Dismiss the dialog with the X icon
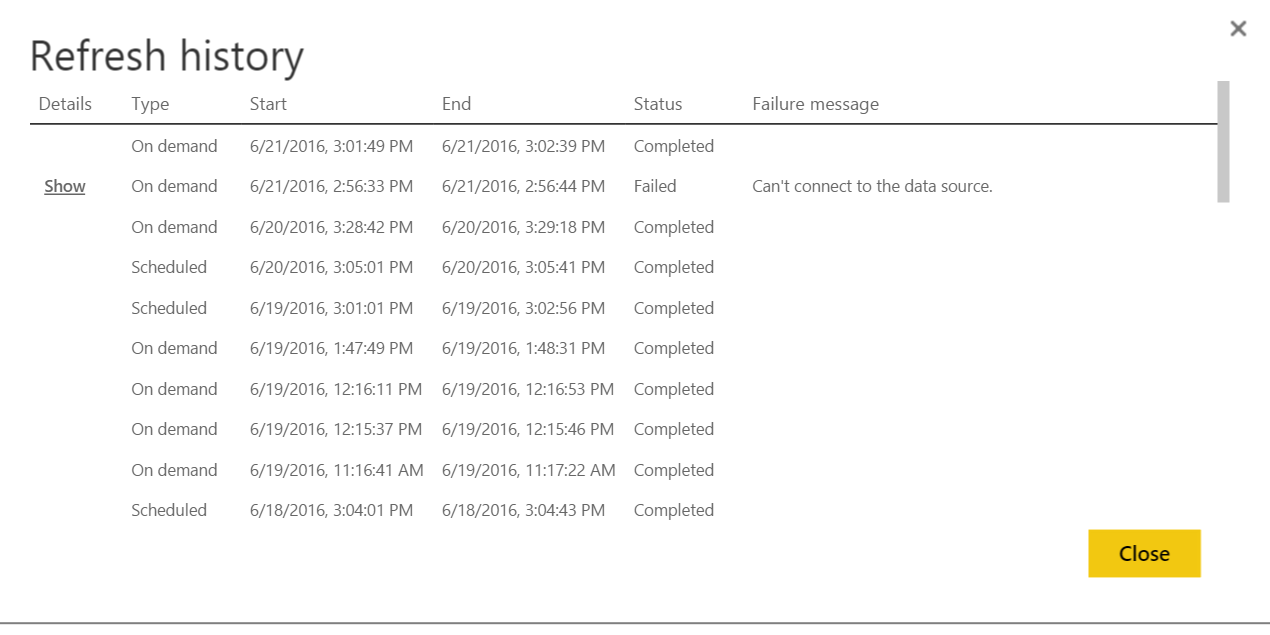This screenshot has height=635, width=1270. pos(1238,28)
